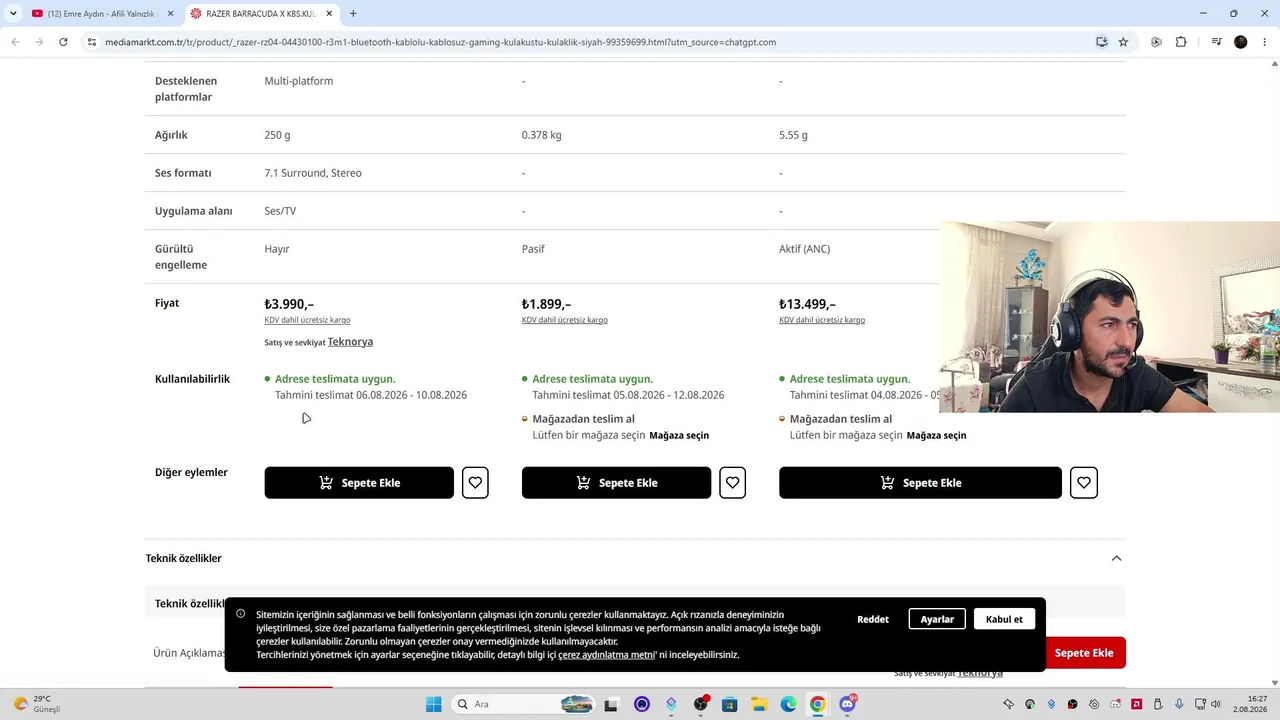Launch Microsoft Edge from the taskbar
The width and height of the screenshot is (1280, 720).
[x=788, y=704]
